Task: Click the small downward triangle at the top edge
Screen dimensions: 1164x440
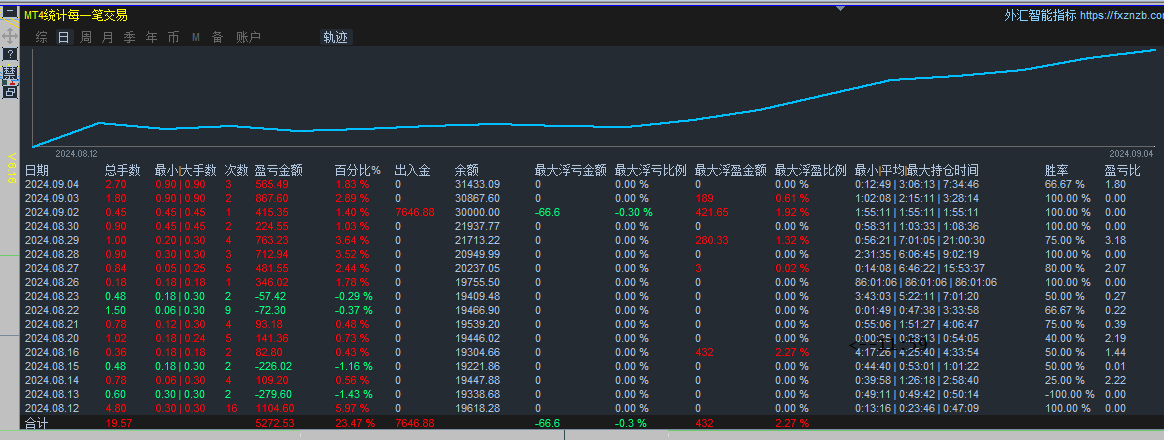Action: [x=840, y=8]
